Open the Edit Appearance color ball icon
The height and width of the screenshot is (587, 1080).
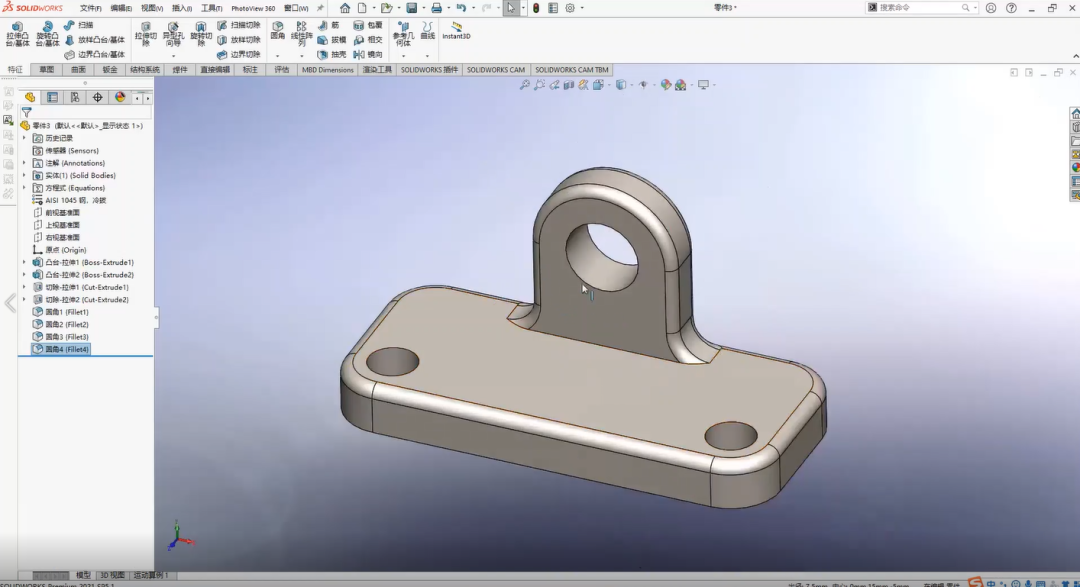tap(665, 85)
